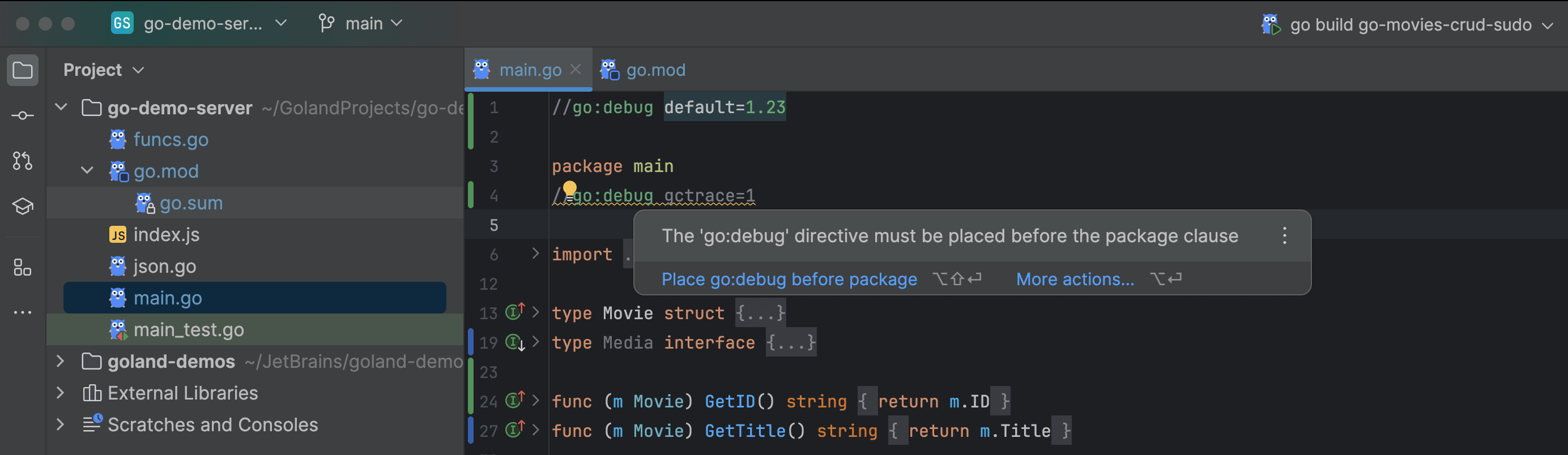Open the Pull Requests tool window icon

(23, 161)
